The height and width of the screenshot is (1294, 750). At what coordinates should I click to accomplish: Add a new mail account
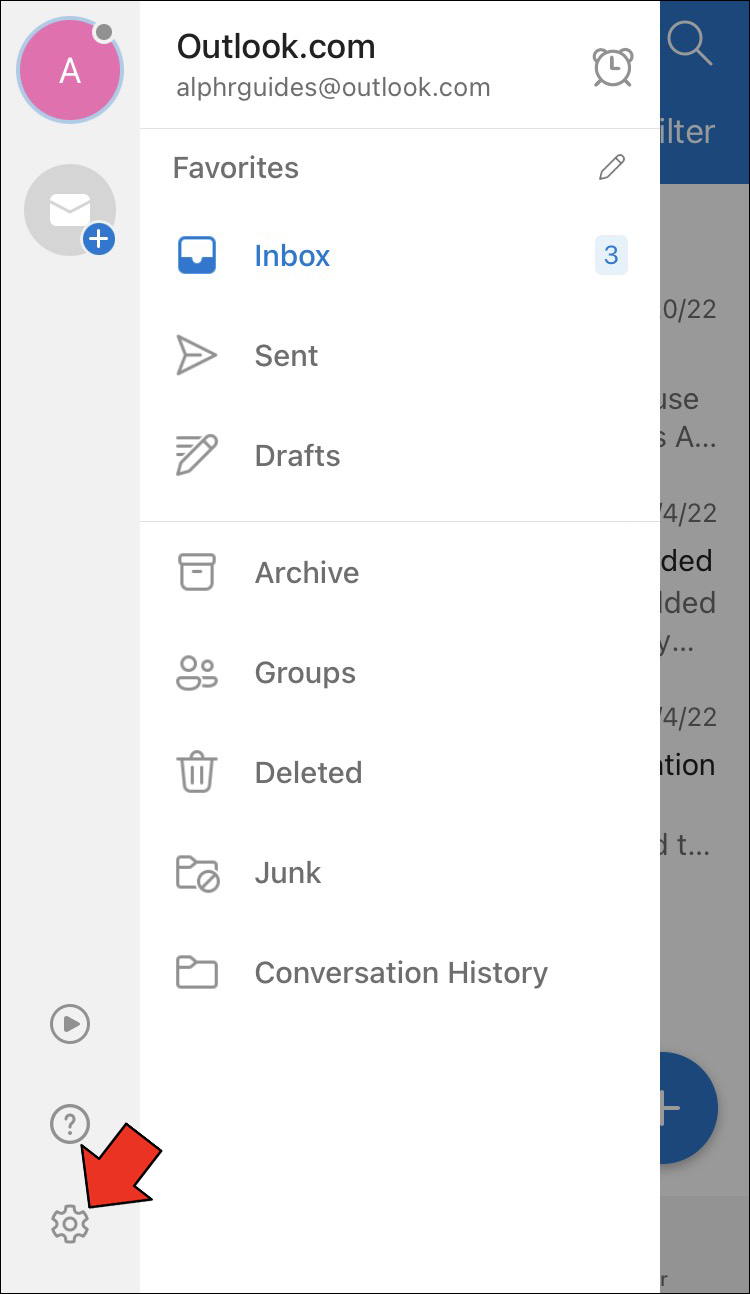(70, 210)
